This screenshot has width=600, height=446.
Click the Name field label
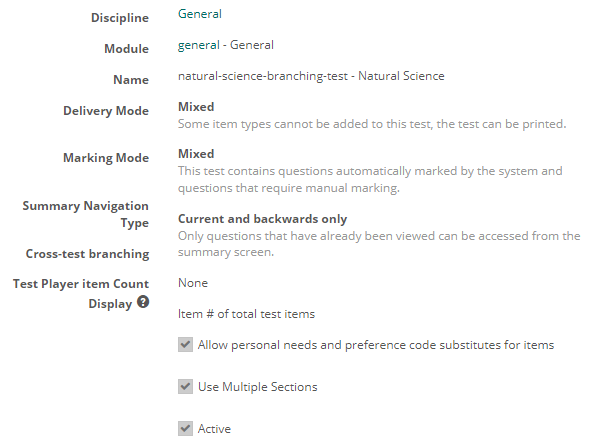pyautogui.click(x=130, y=80)
